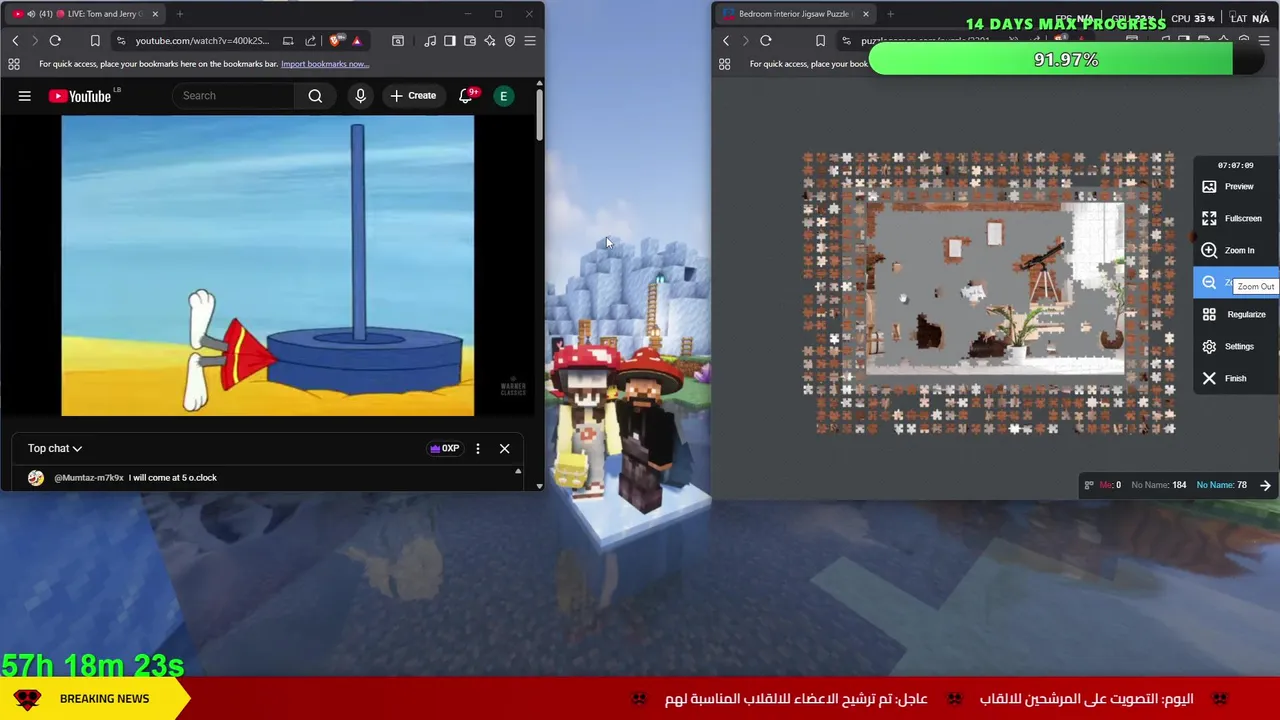The width and height of the screenshot is (1280, 720).
Task: Expand scoreboard with the right arrow
Action: point(1265,485)
